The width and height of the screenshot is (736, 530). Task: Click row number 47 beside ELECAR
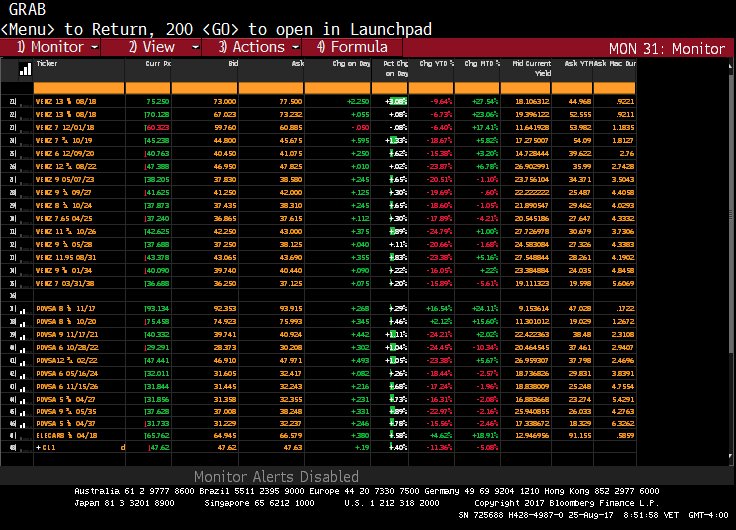[13, 436]
